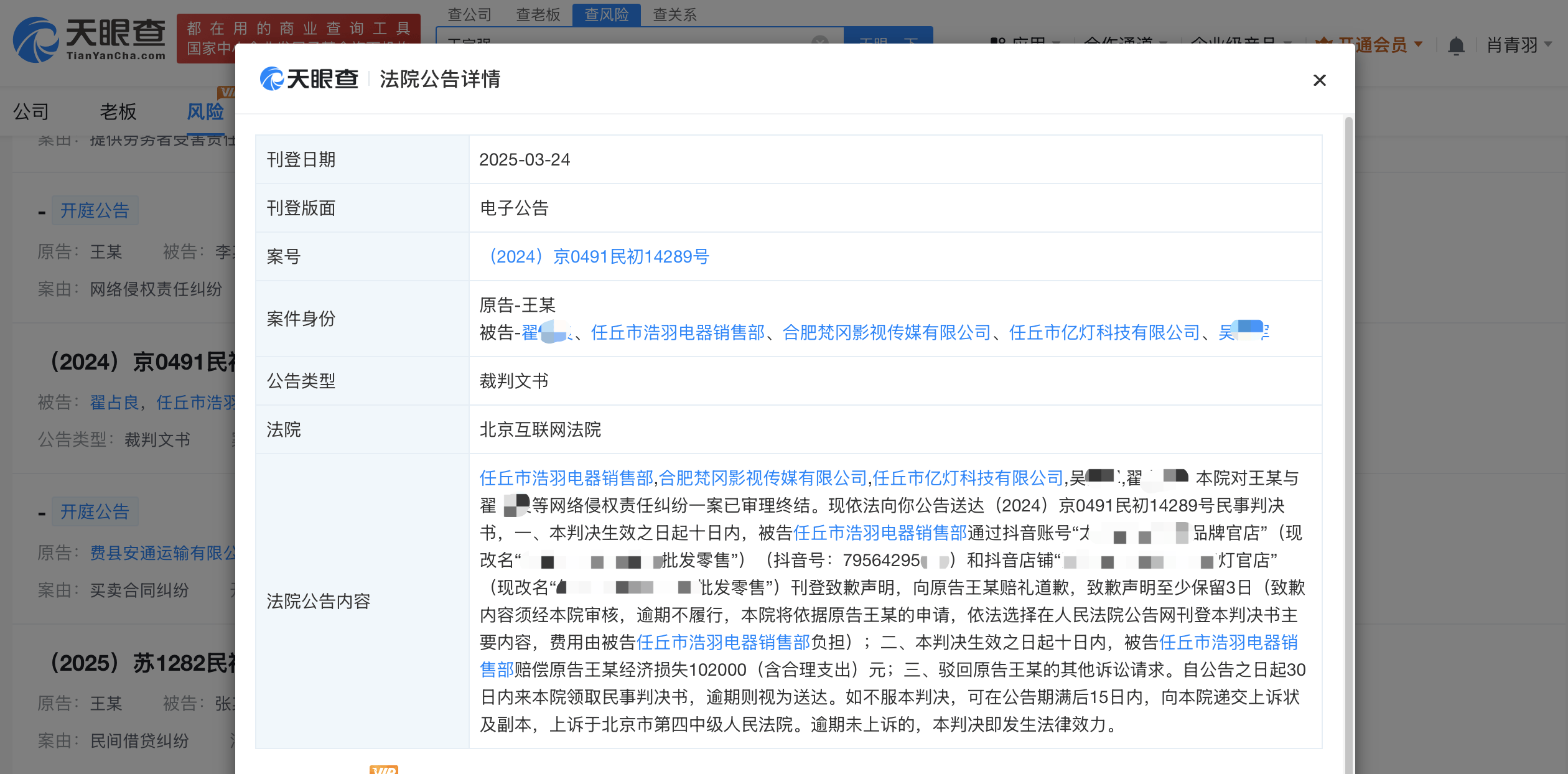Open the 老板 results tab

pos(118,111)
